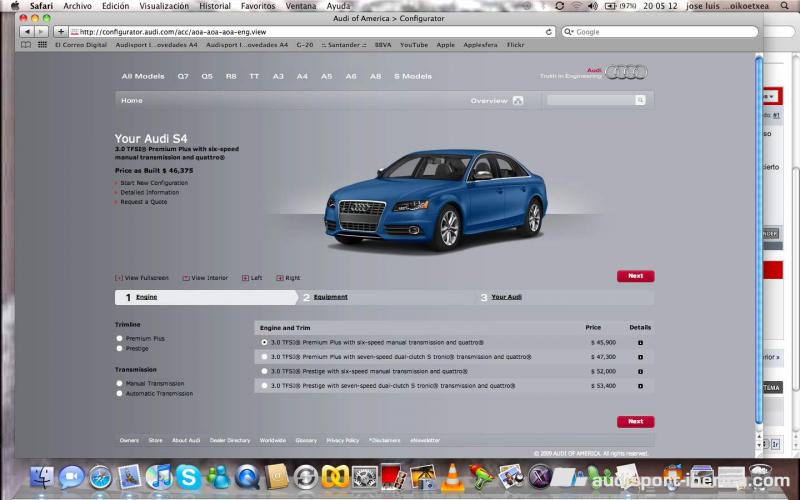The width and height of the screenshot is (800, 500).
Task: Open the Ventana menu
Action: (x=301, y=6)
